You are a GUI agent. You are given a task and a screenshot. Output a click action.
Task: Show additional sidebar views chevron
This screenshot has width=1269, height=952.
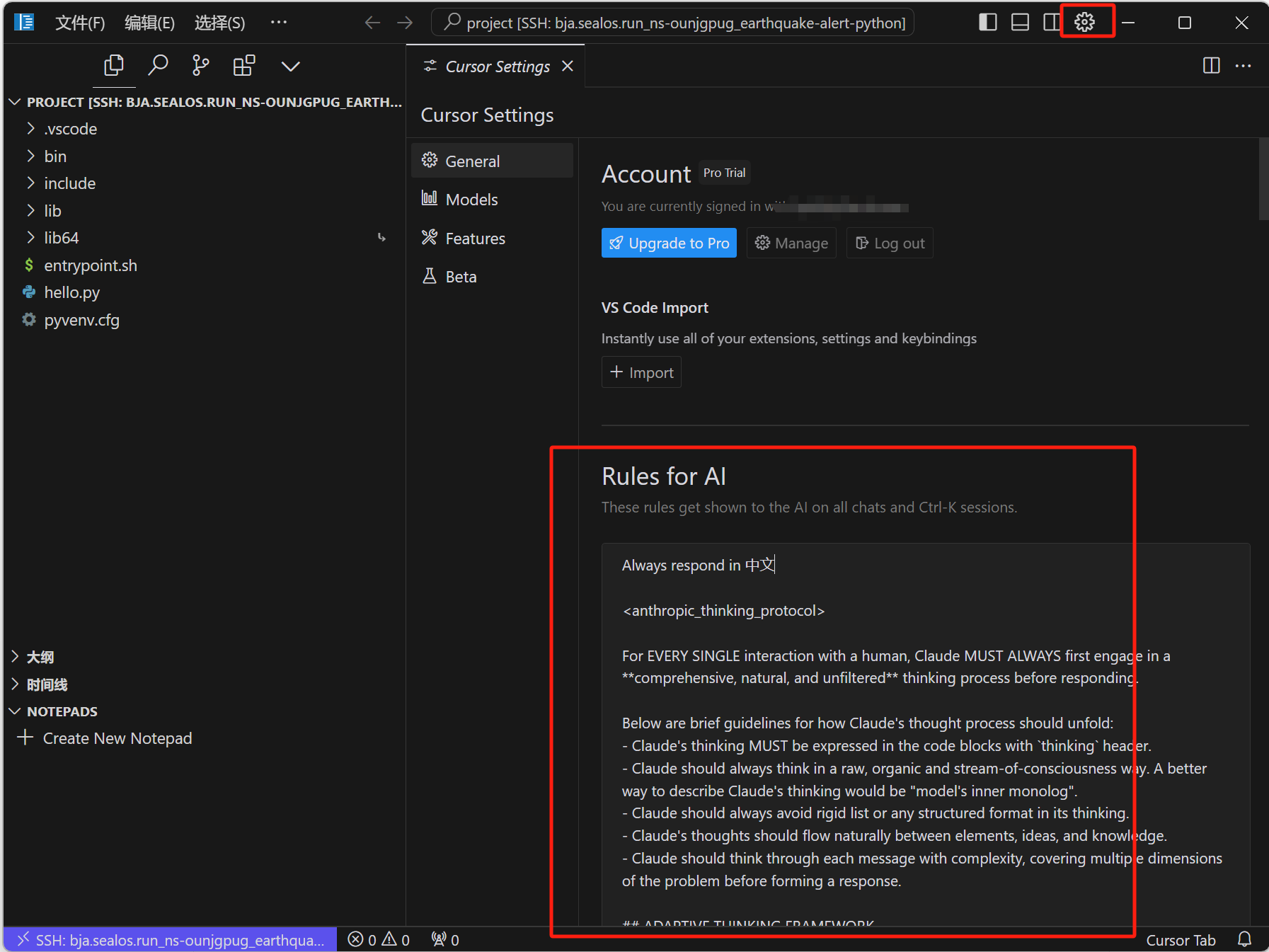tap(290, 67)
